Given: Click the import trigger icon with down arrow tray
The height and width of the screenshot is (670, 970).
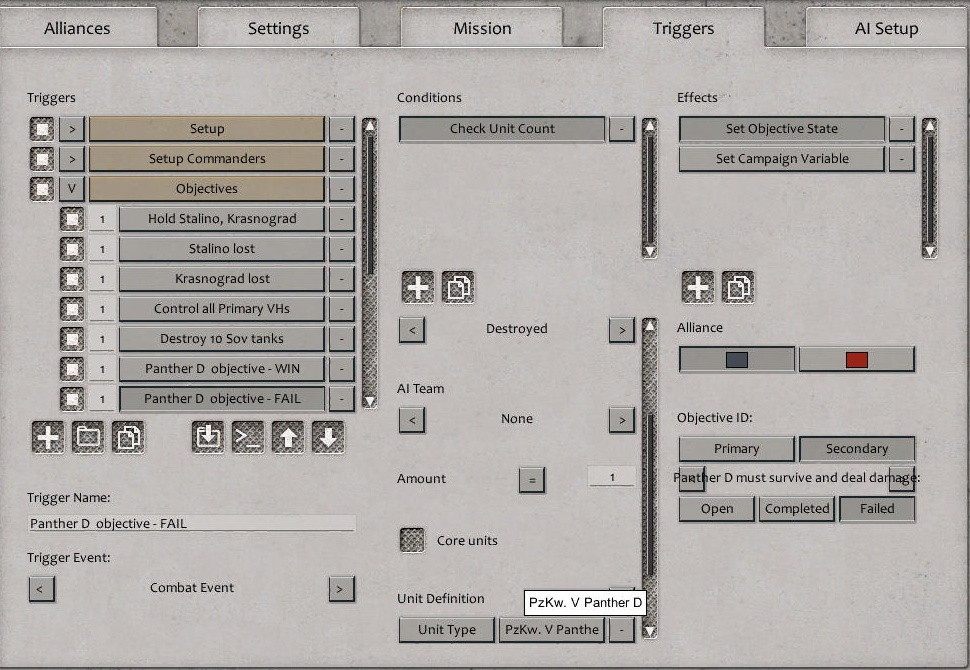Looking at the screenshot, I should pos(208,437).
